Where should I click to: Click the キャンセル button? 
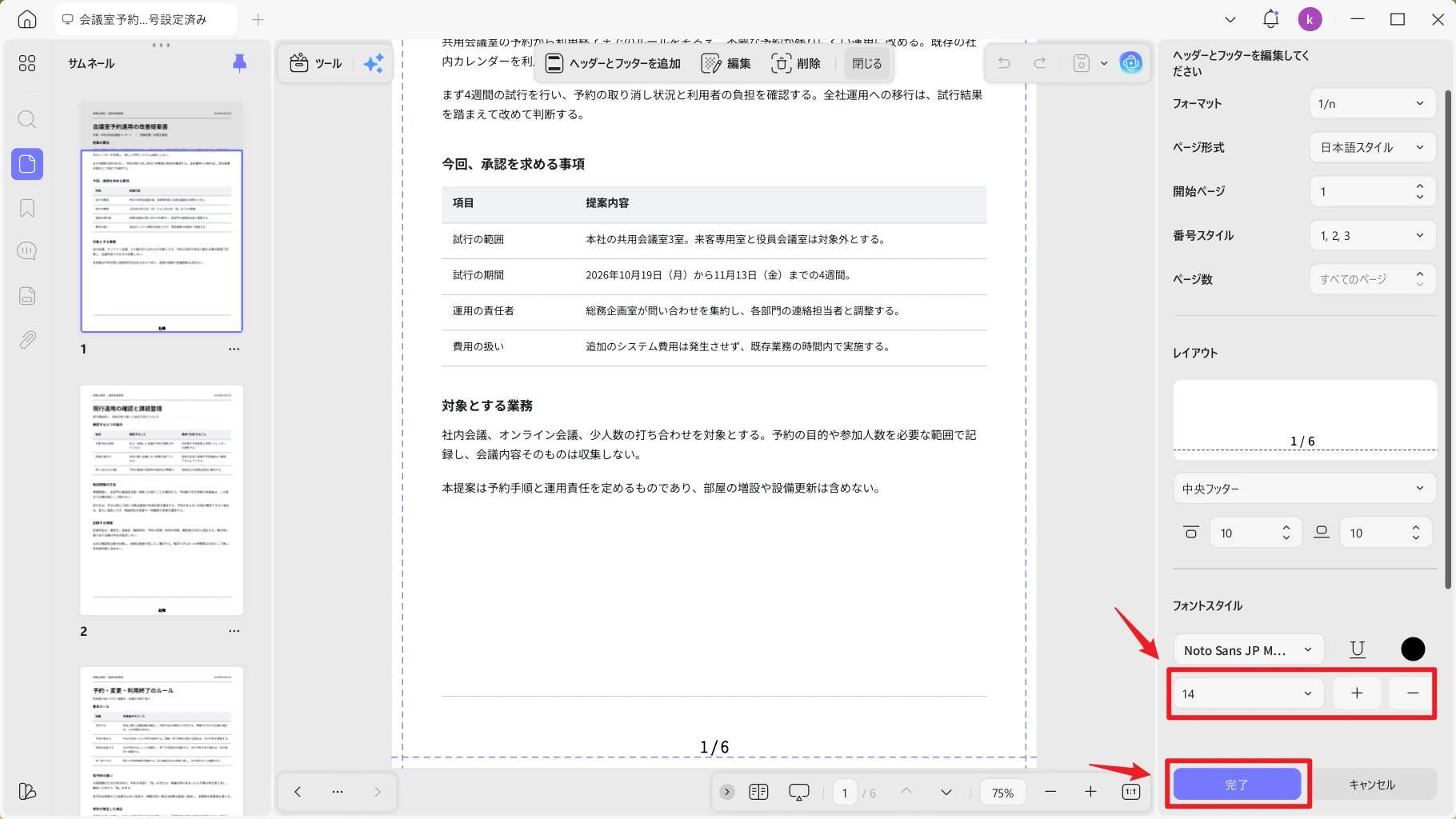coord(1373,785)
